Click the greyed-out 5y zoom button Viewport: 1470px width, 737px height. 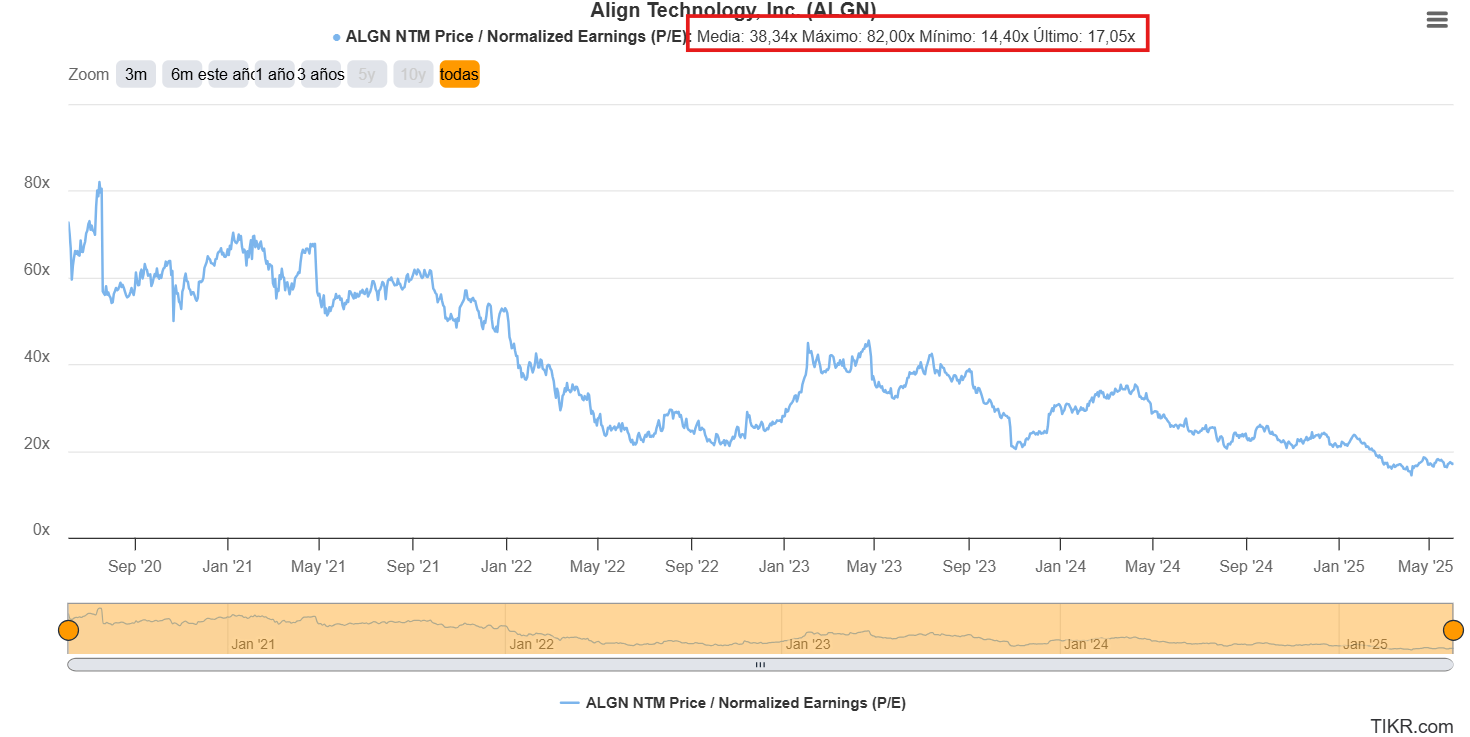(367, 74)
